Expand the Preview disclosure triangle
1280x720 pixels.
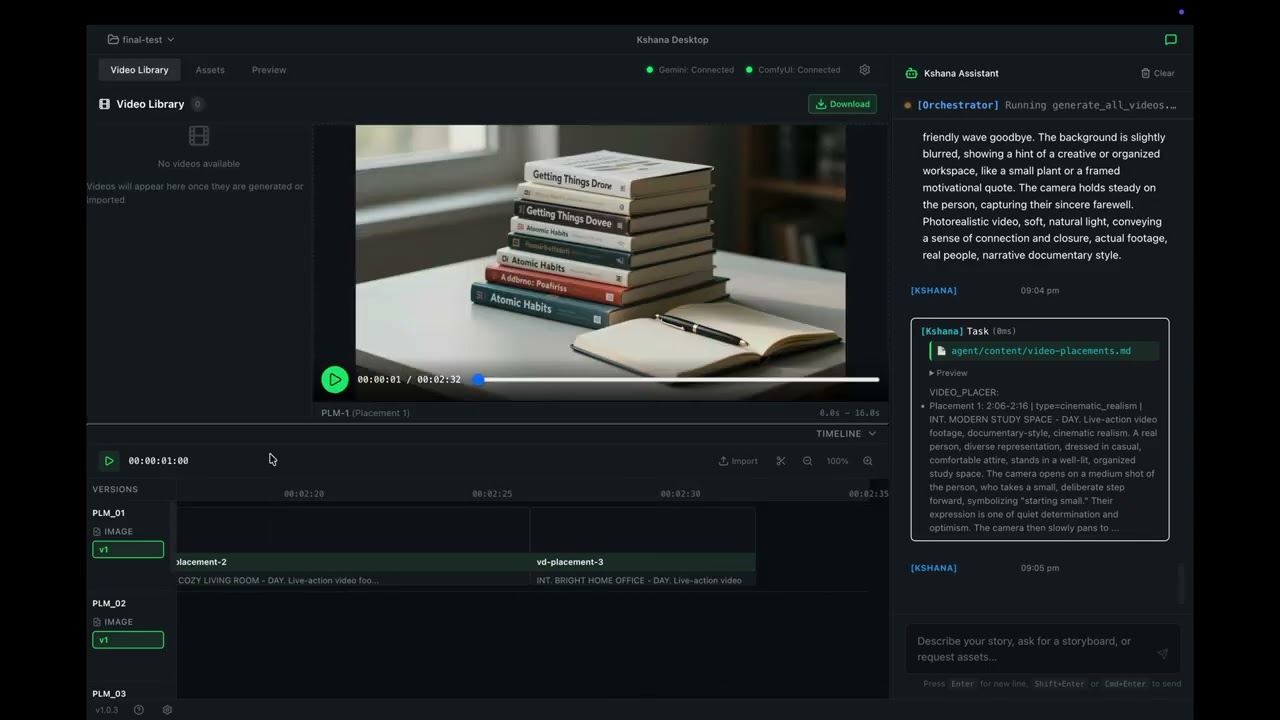point(932,373)
